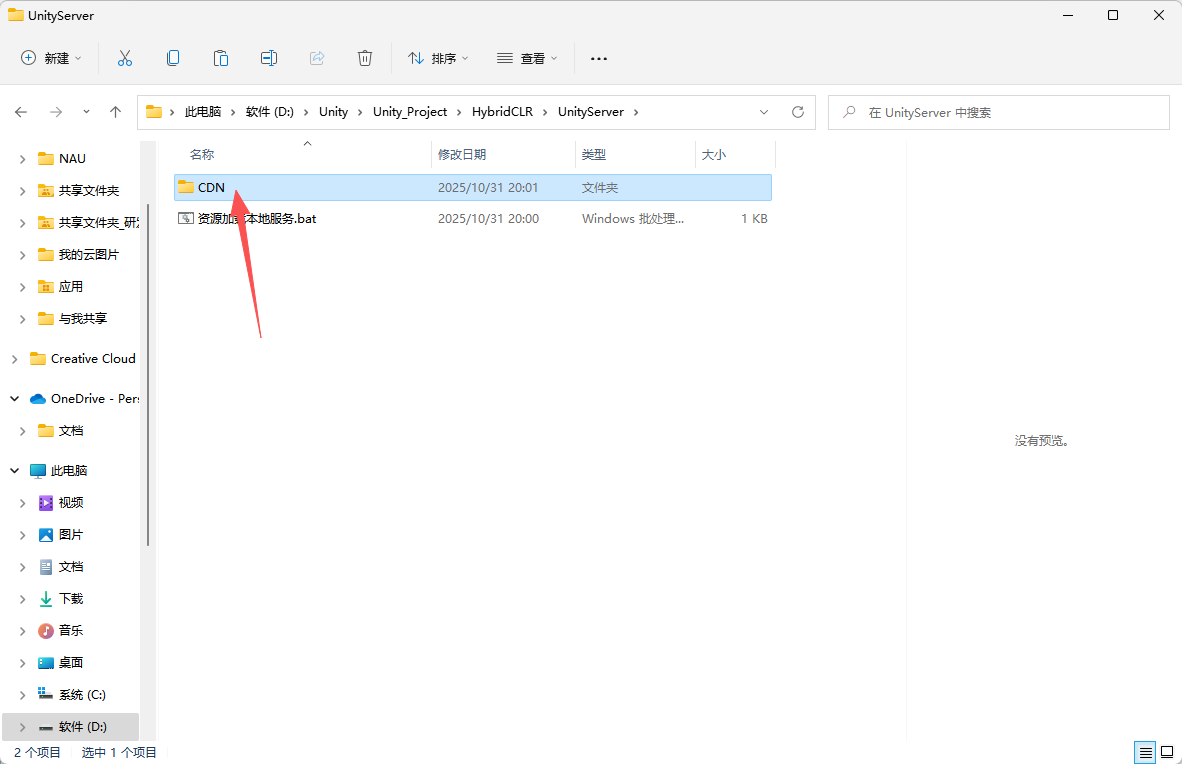1182x764 pixels.
Task: Click the Cut scissors icon
Action: point(124,58)
